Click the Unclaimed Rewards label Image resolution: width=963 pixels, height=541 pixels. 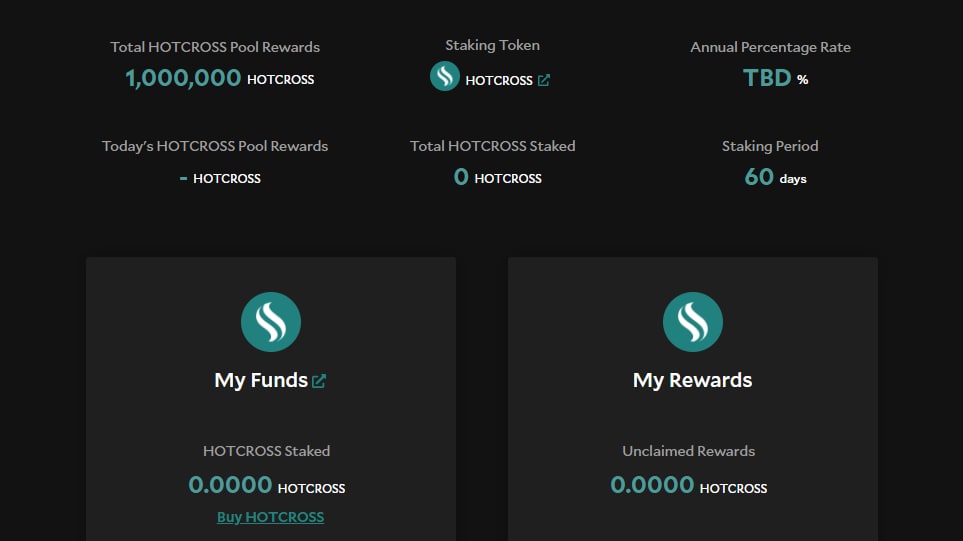688,451
